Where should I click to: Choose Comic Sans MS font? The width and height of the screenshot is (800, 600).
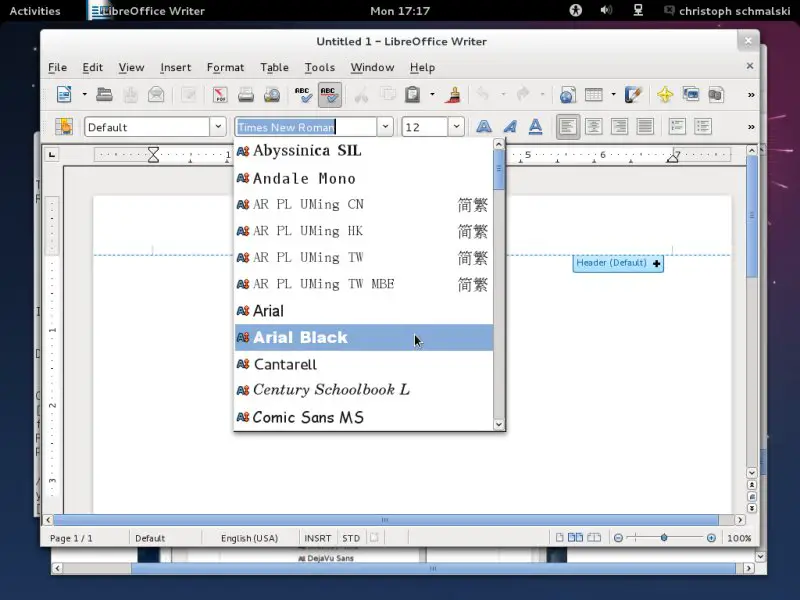tap(364, 417)
